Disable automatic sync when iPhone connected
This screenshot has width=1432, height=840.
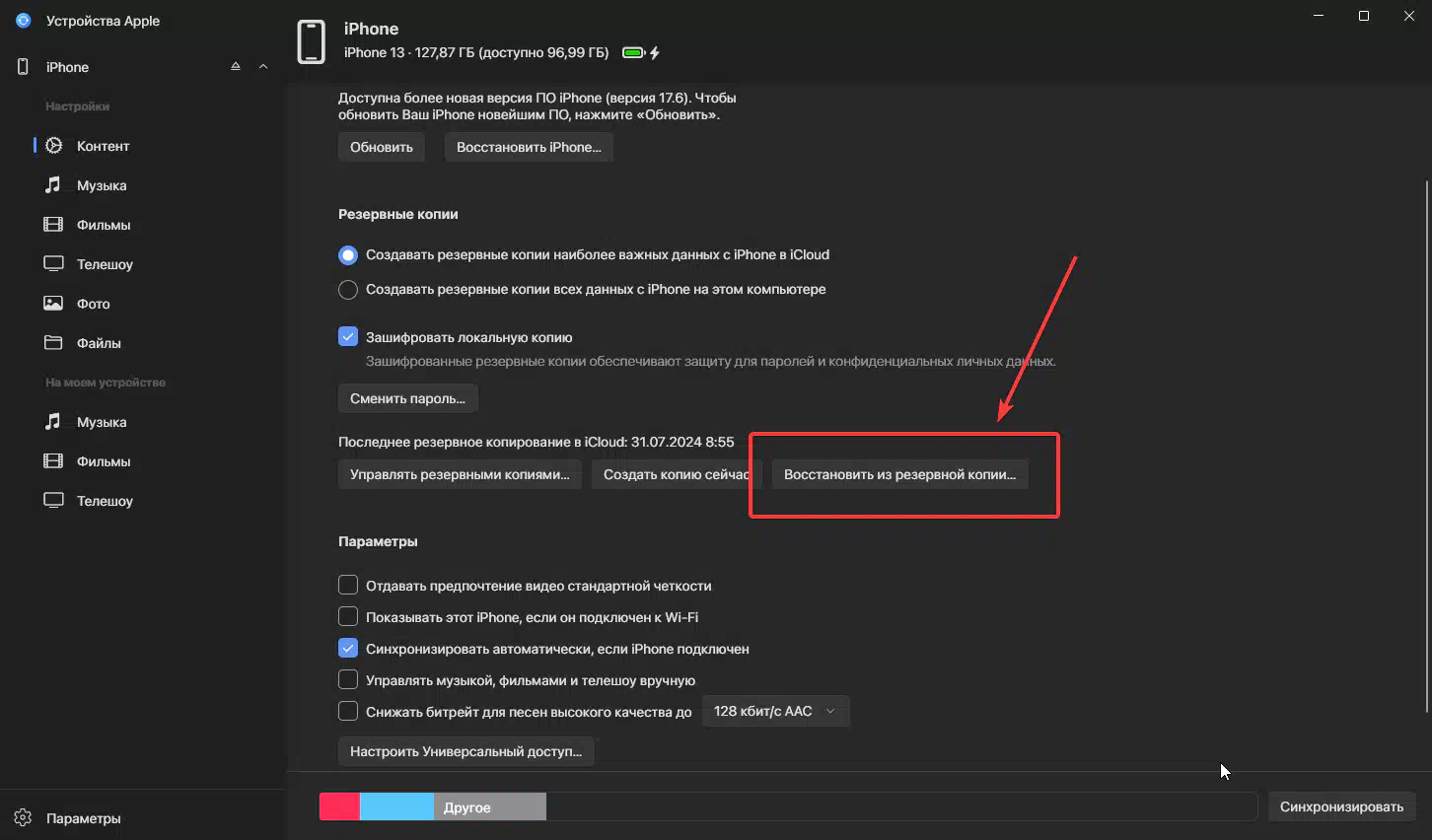coord(348,648)
